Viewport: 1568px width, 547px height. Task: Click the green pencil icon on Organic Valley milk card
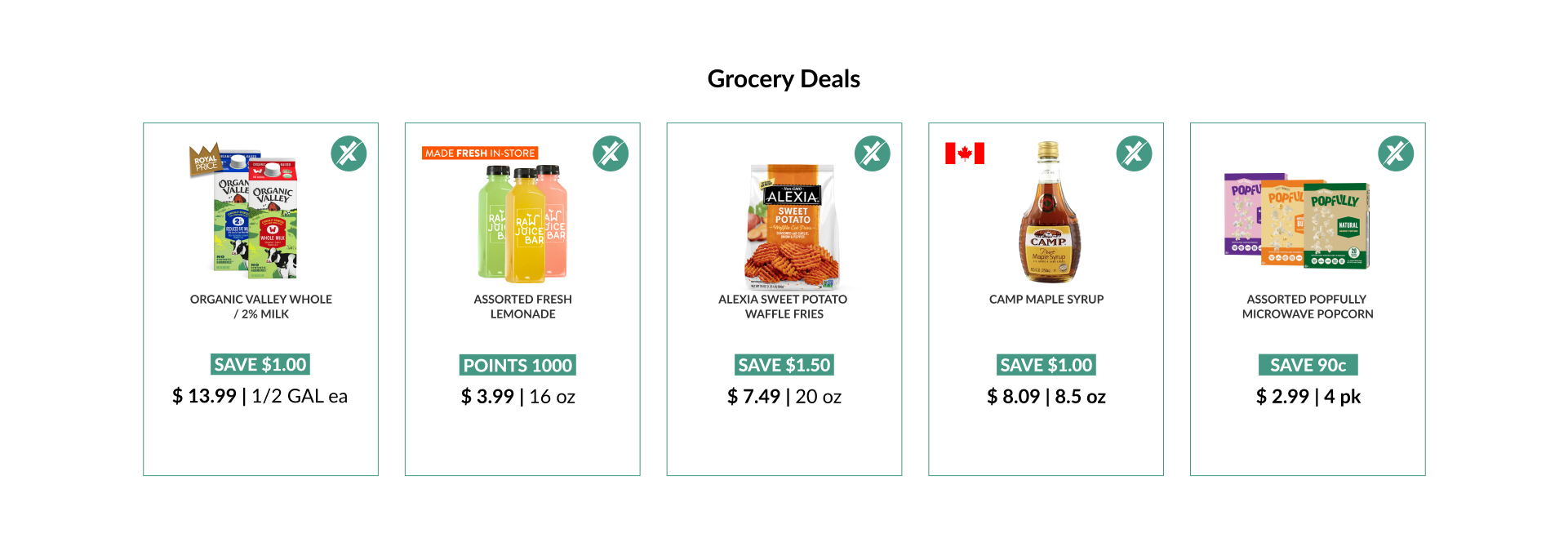349,153
